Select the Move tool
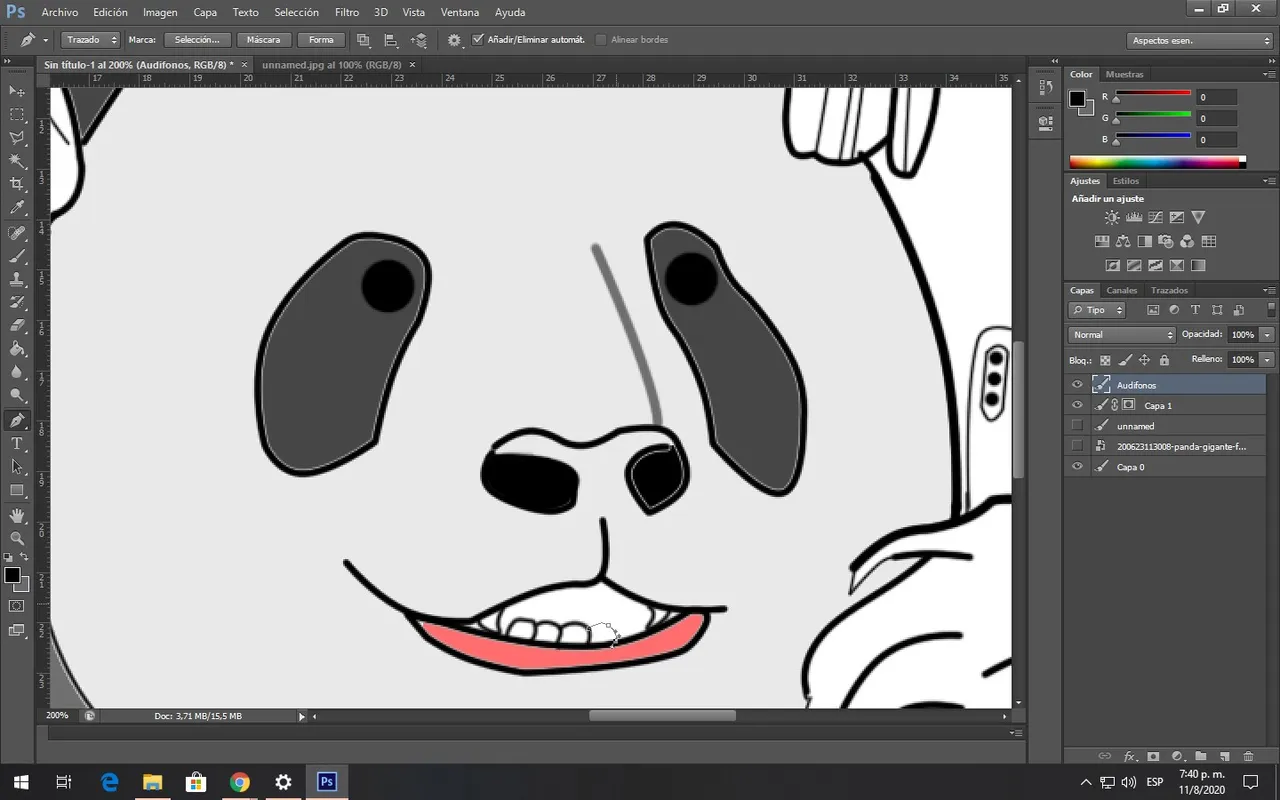Image resolution: width=1280 pixels, height=800 pixels. 17,91
